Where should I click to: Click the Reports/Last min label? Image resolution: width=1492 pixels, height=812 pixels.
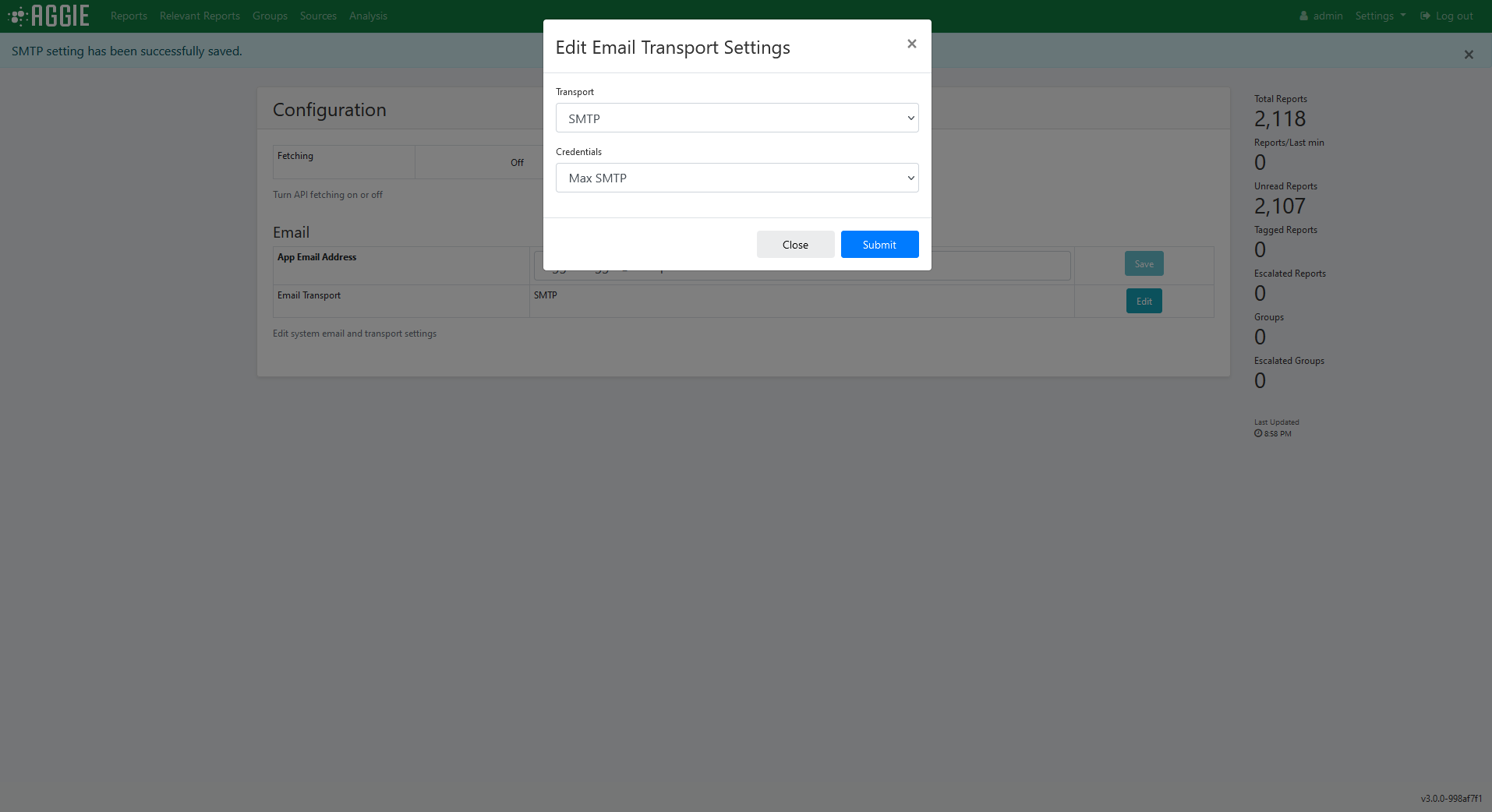[x=1289, y=143]
